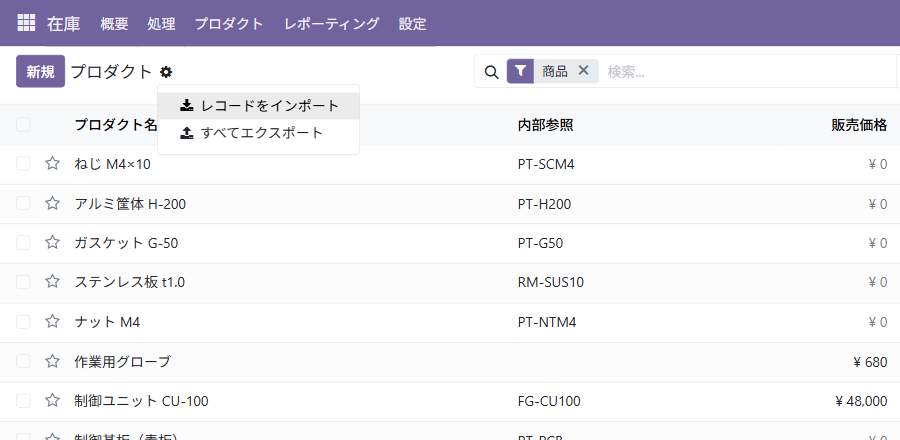Select the 制御ユニット CU-100 row checkbox
This screenshot has width=900, height=440.
(x=23, y=400)
